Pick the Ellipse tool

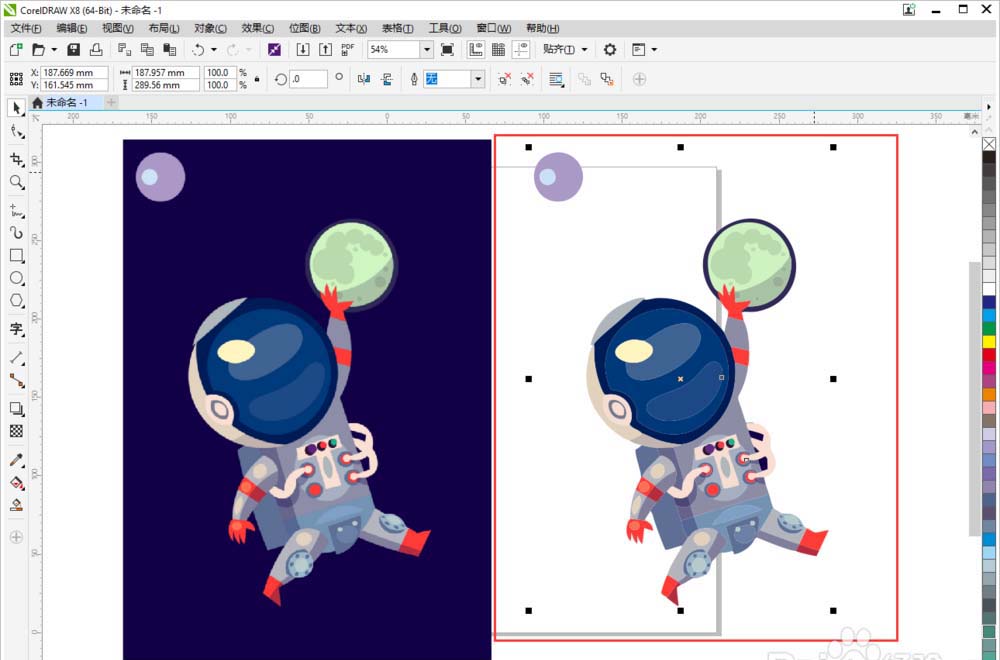pos(16,278)
